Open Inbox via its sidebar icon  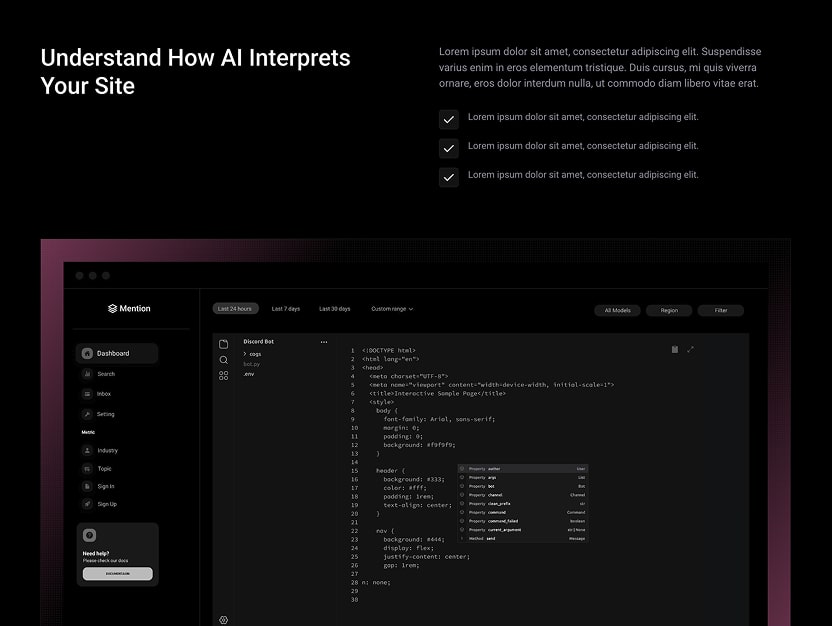(87, 394)
